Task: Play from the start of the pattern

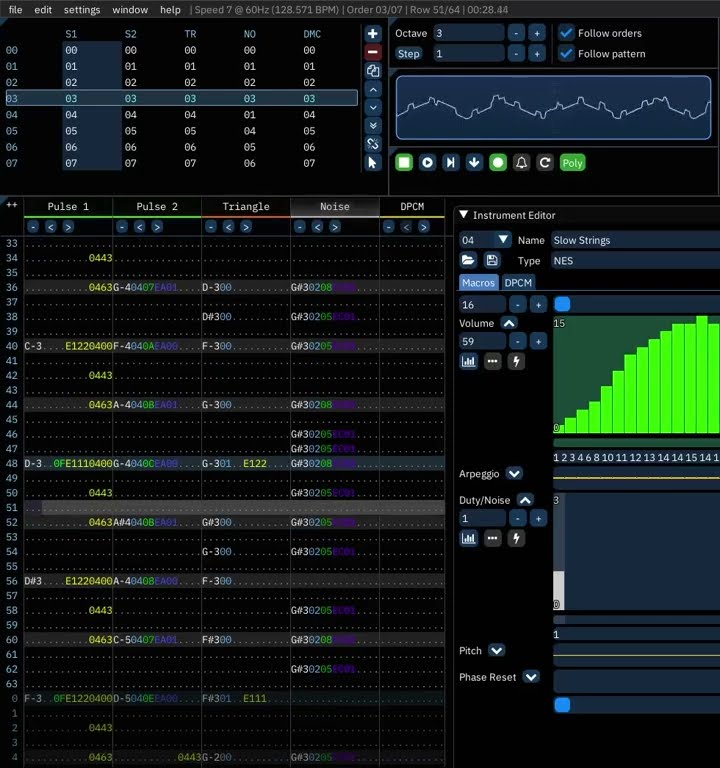Action: [451, 163]
